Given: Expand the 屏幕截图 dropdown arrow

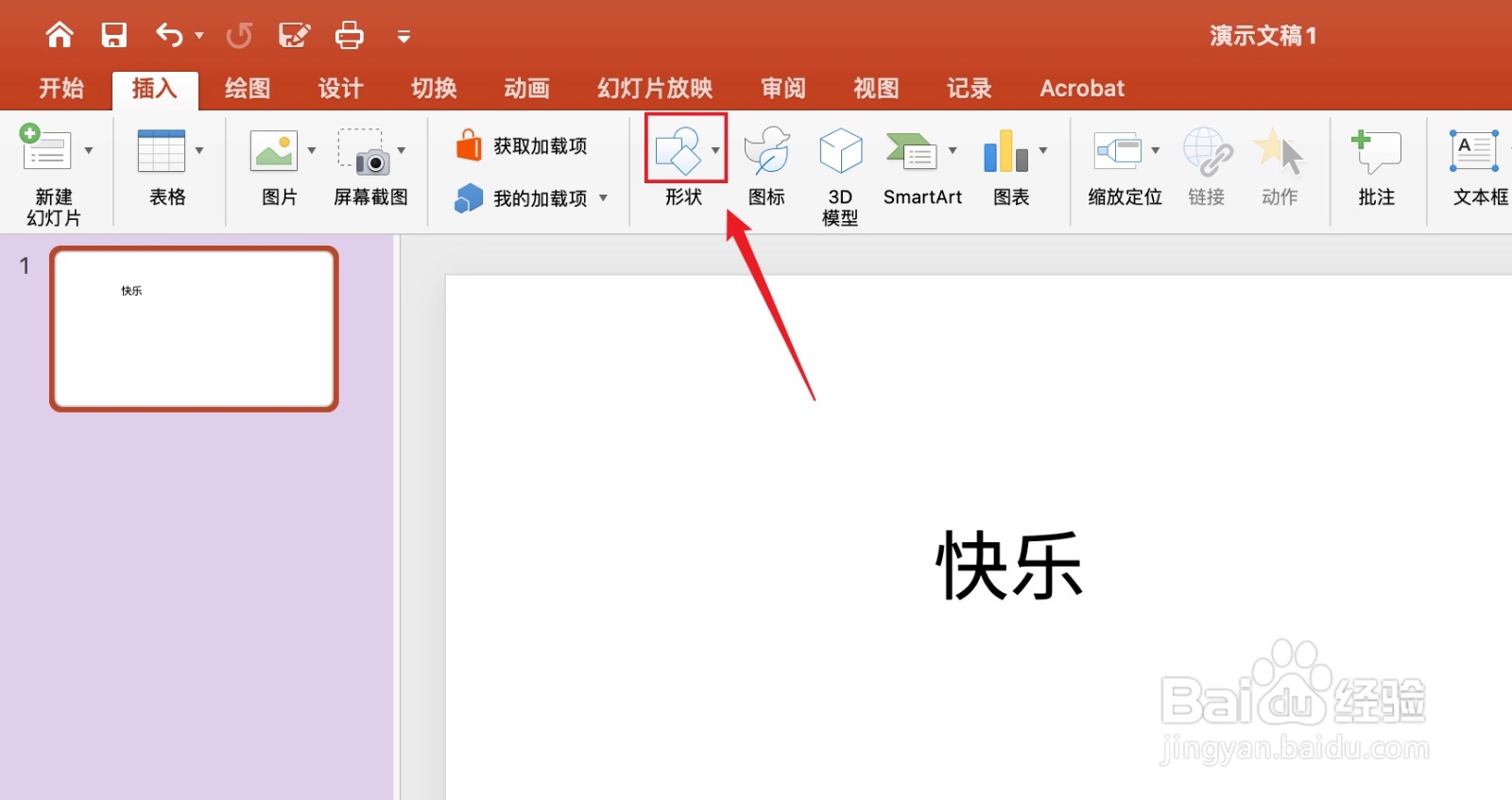Looking at the screenshot, I should [402, 150].
